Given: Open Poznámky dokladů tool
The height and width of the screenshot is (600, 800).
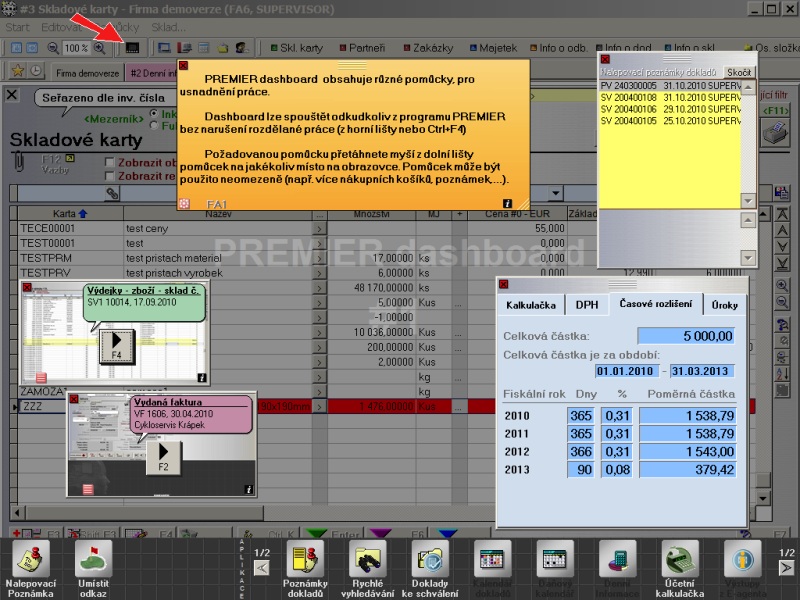Looking at the screenshot, I should (305, 568).
